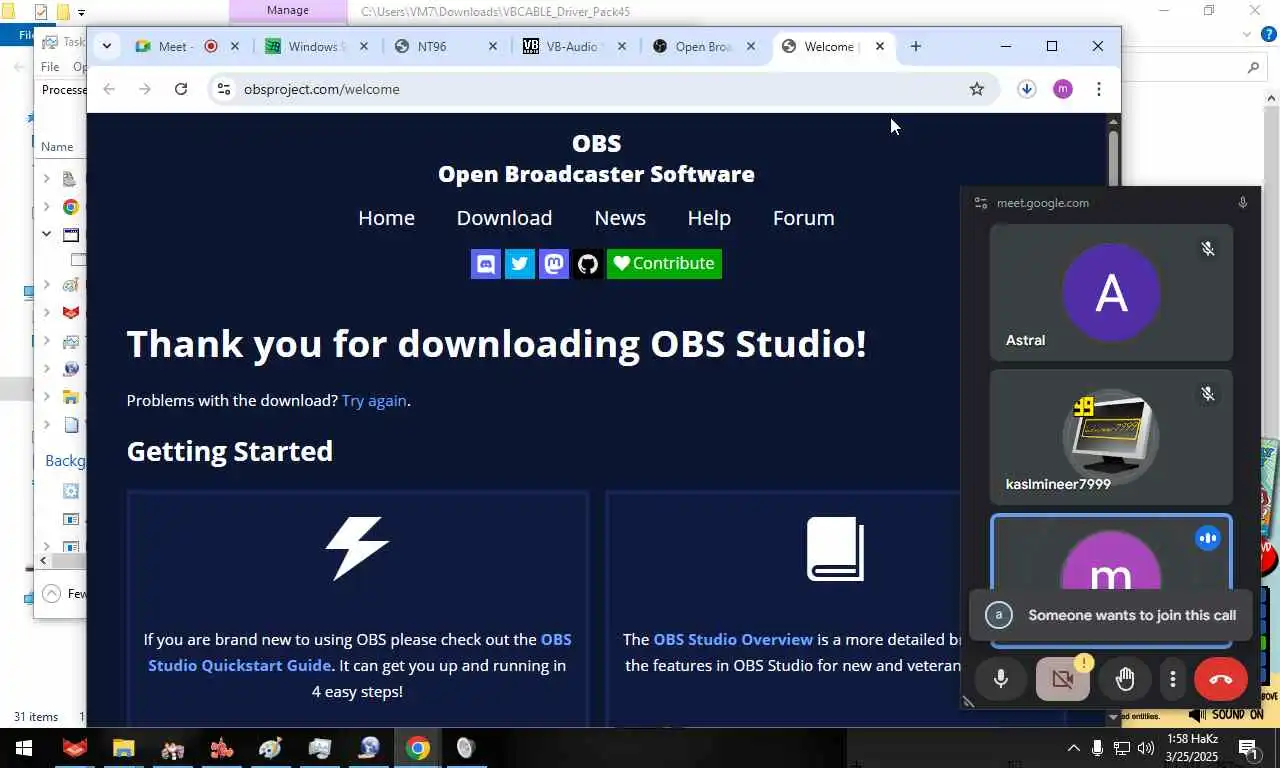Image resolution: width=1280 pixels, height=768 pixels.
Task: Open the News page in OBS navigation
Action: [x=620, y=218]
